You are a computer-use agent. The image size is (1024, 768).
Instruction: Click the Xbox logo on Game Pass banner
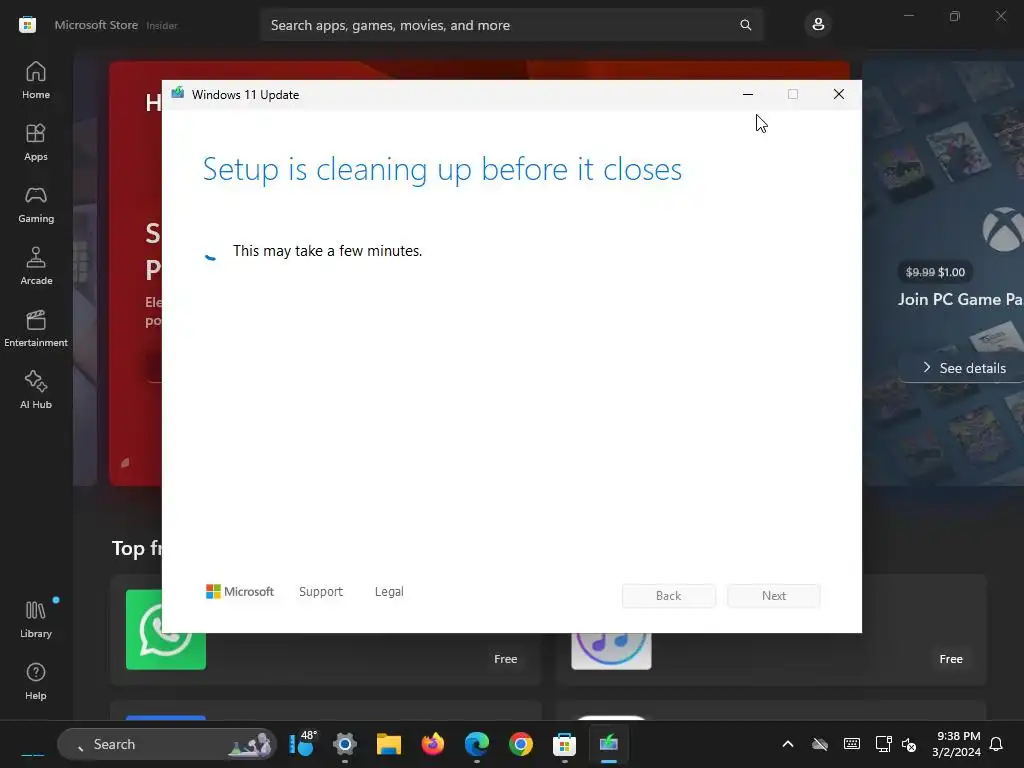point(1003,229)
